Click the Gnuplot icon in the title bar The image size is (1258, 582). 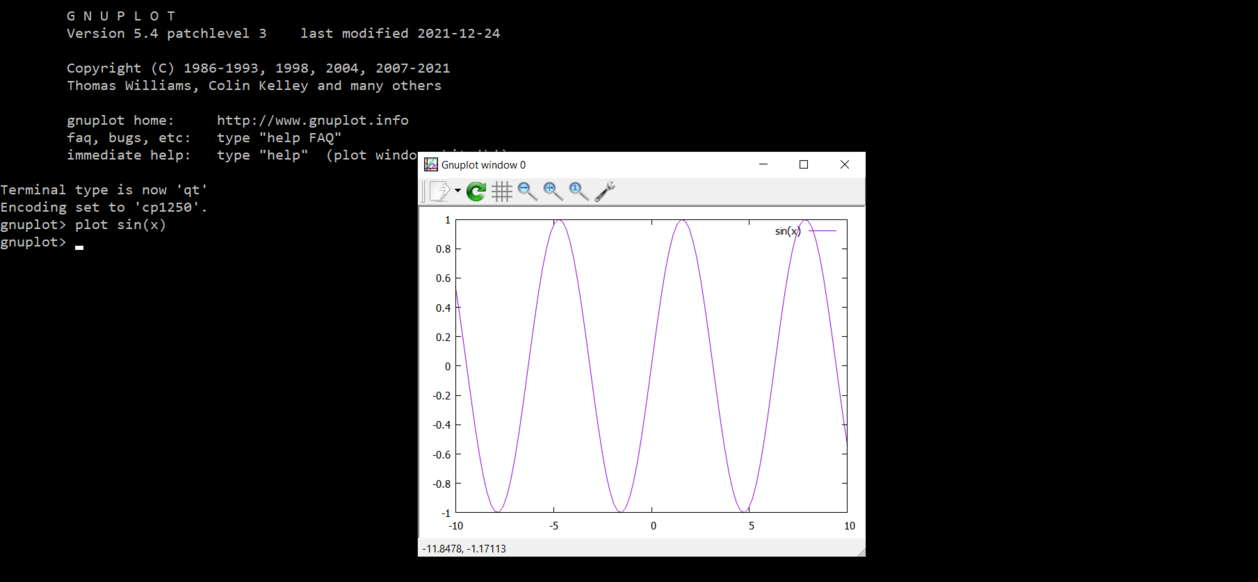(430, 164)
